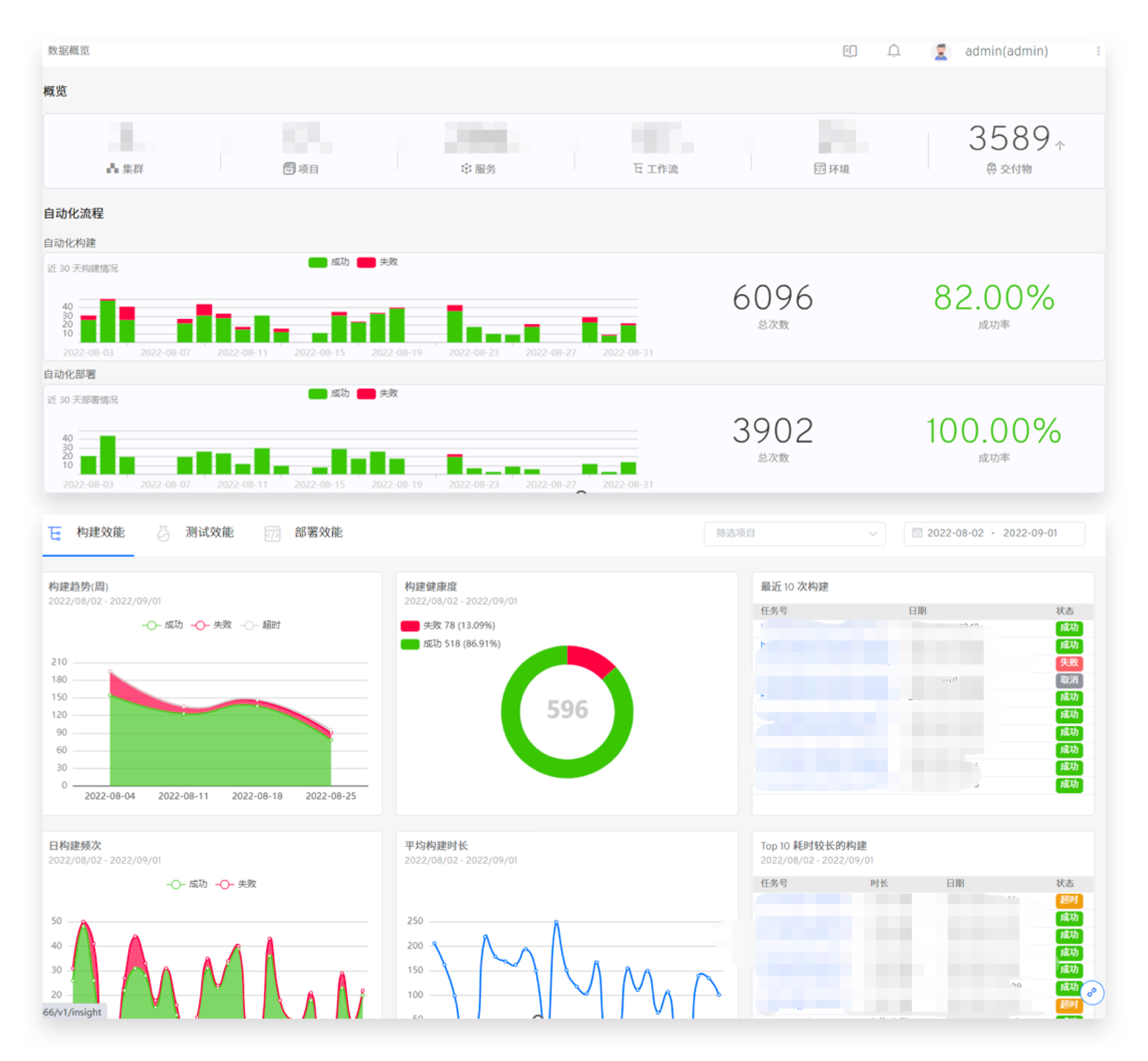Open the vertical more-options menu
1148x1061 pixels.
coord(1098,51)
